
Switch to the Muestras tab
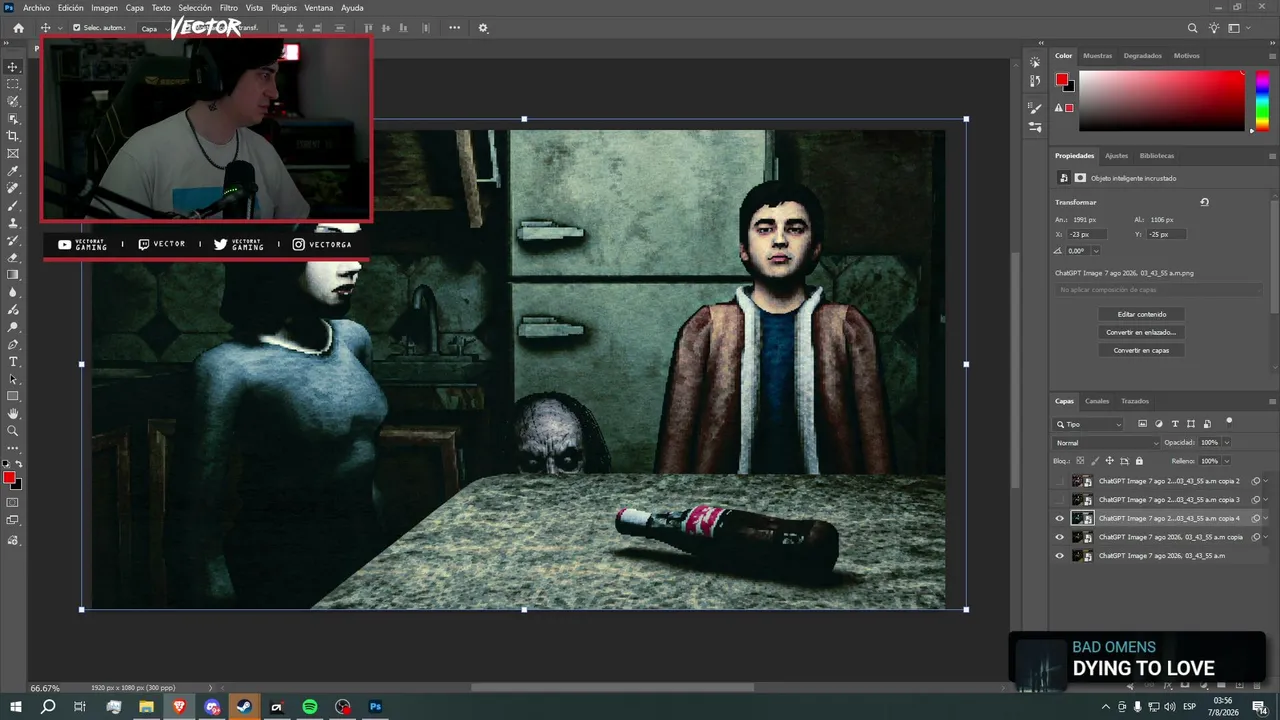[1097, 56]
